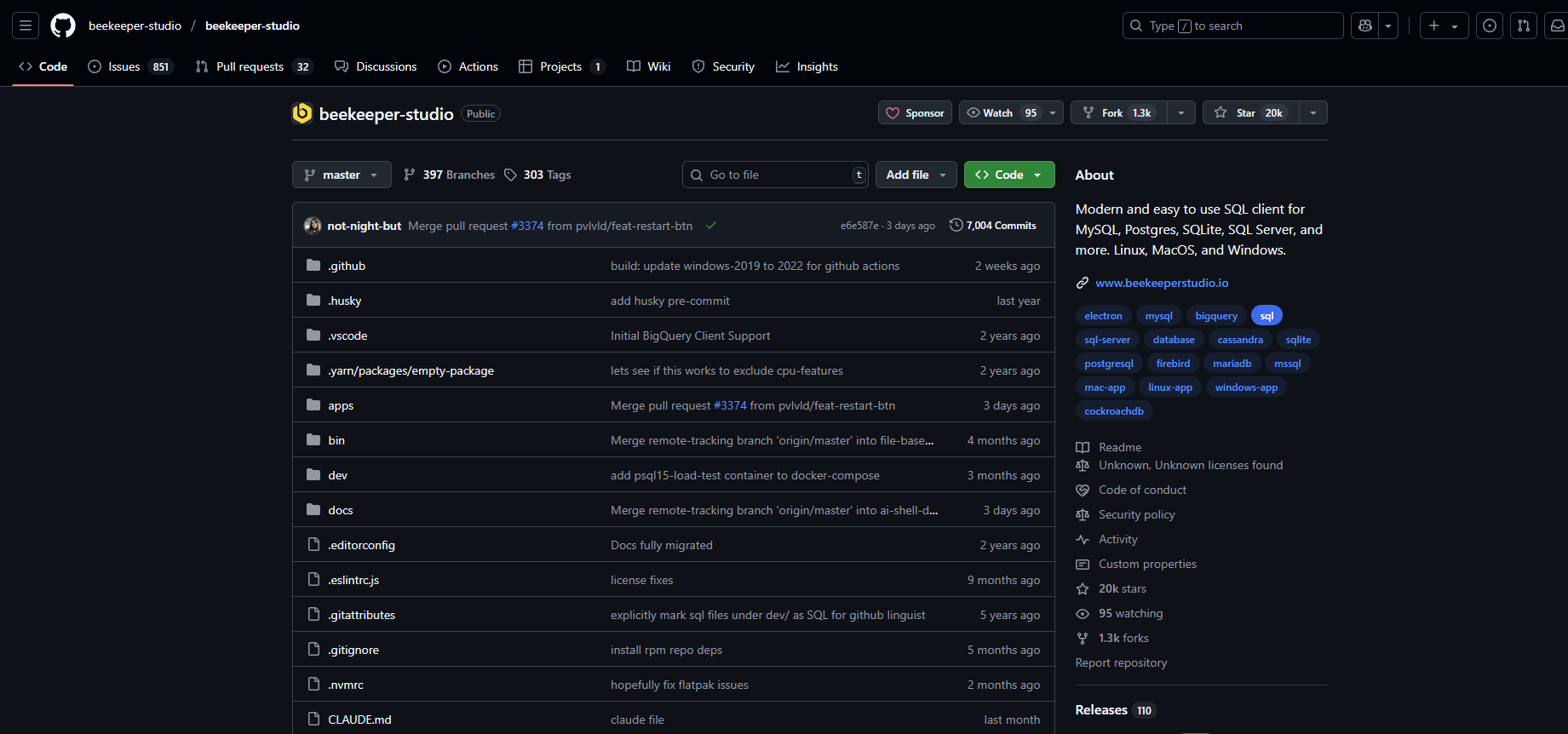Click the tag icon for 303 Tags
The width and height of the screenshot is (1568, 734).
coord(510,175)
